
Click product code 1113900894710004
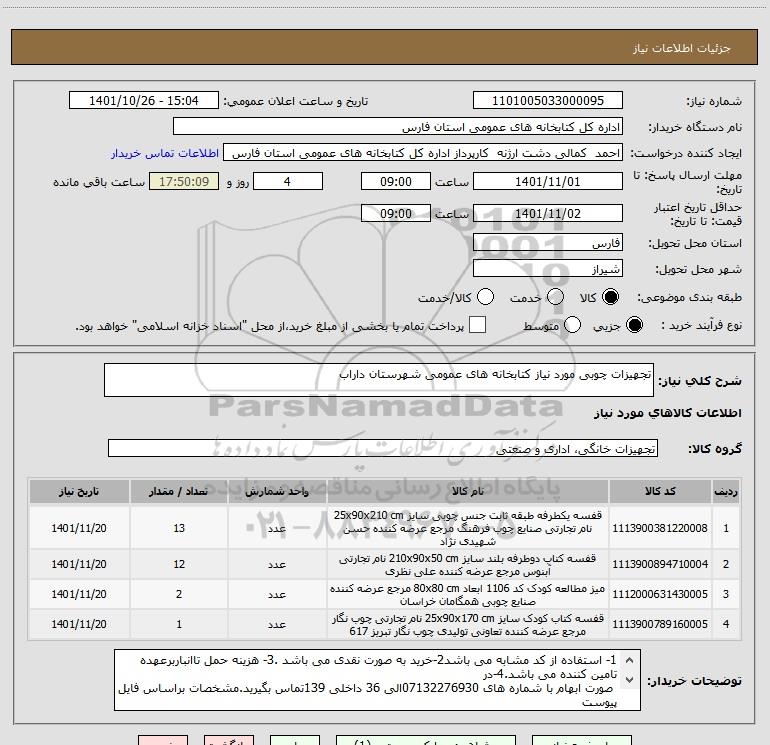(x=660, y=564)
